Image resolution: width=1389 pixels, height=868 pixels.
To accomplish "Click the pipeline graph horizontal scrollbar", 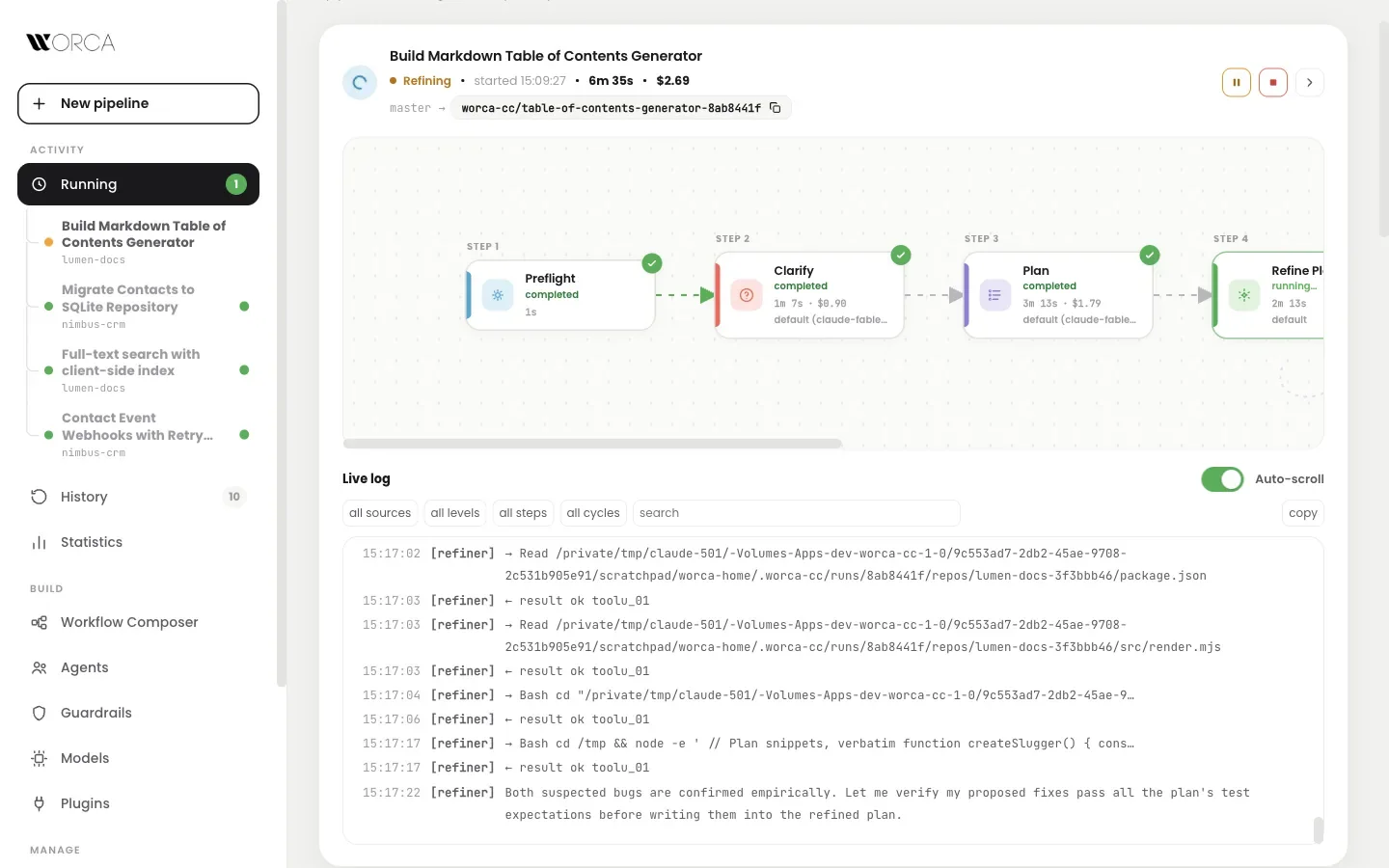I will [592, 444].
